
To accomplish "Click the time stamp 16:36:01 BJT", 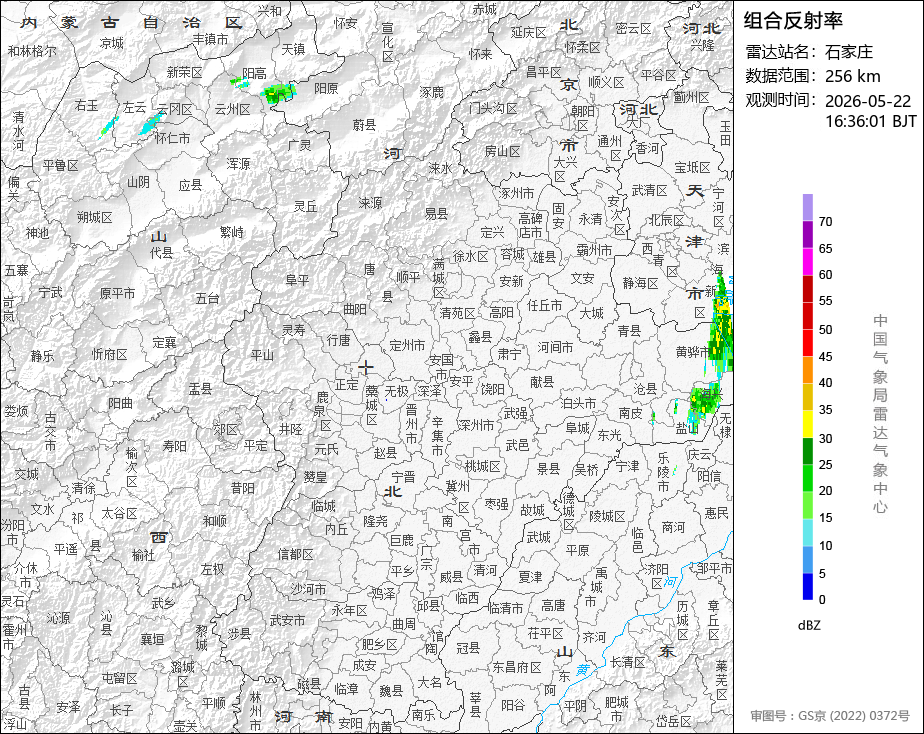I will coord(870,121).
